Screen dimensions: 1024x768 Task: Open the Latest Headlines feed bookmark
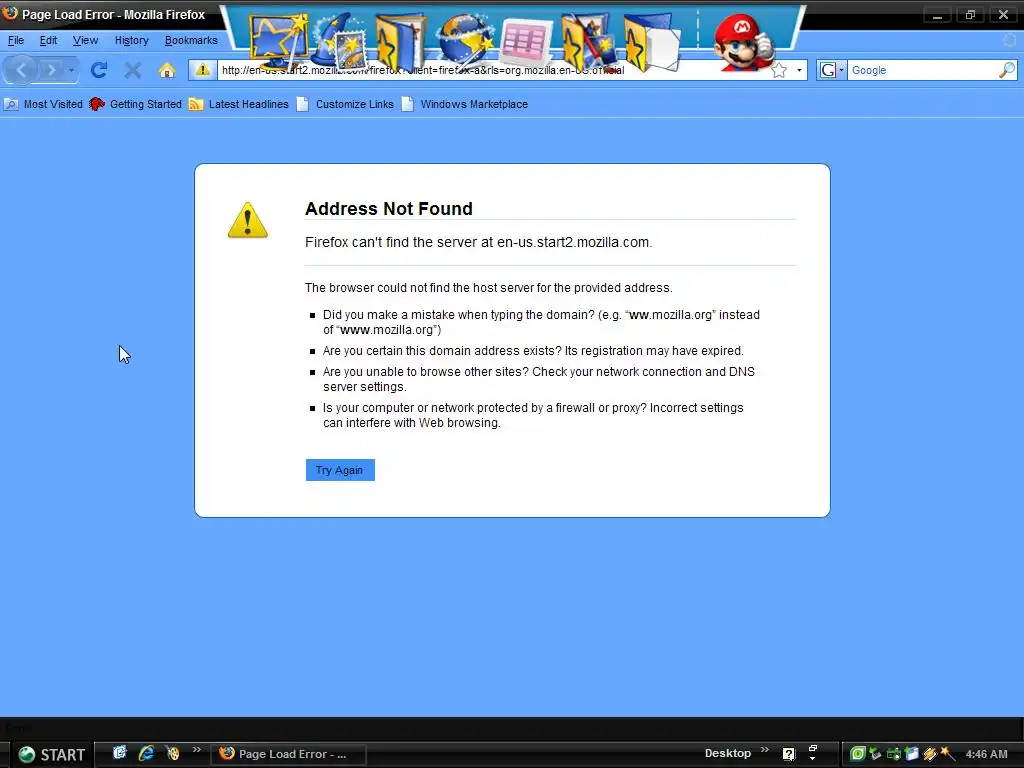point(238,104)
